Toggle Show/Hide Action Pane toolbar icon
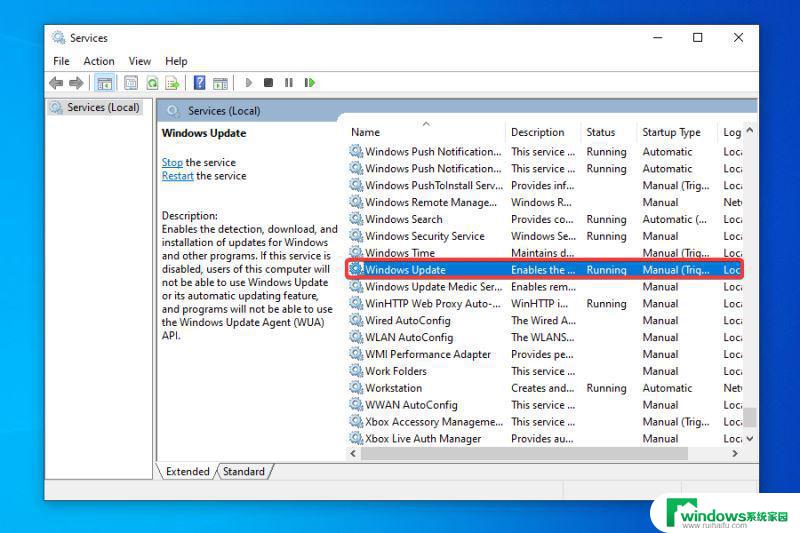The width and height of the screenshot is (800, 533). [x=220, y=83]
